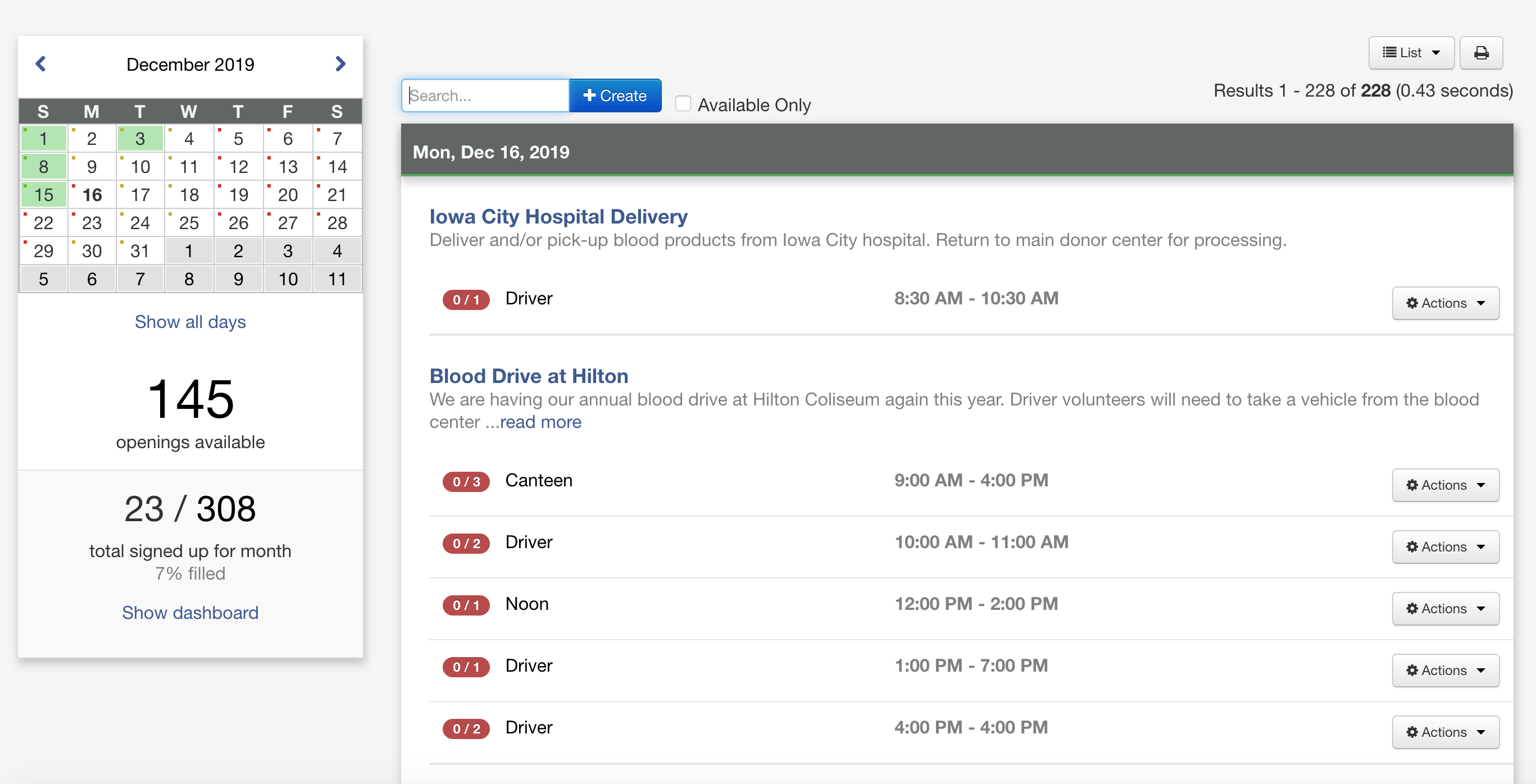Click the Show all days link

pos(190,322)
